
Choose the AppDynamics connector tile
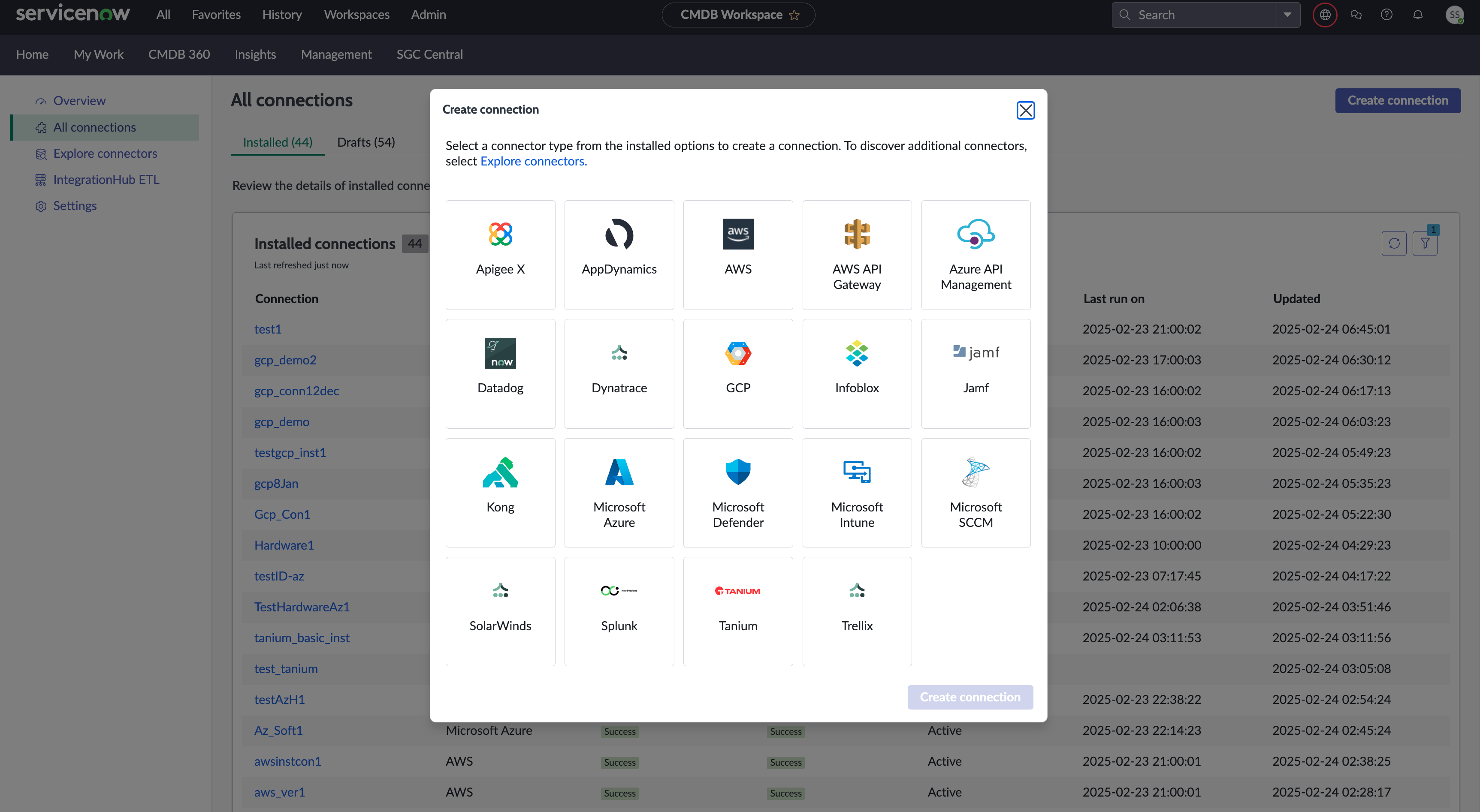click(x=619, y=254)
